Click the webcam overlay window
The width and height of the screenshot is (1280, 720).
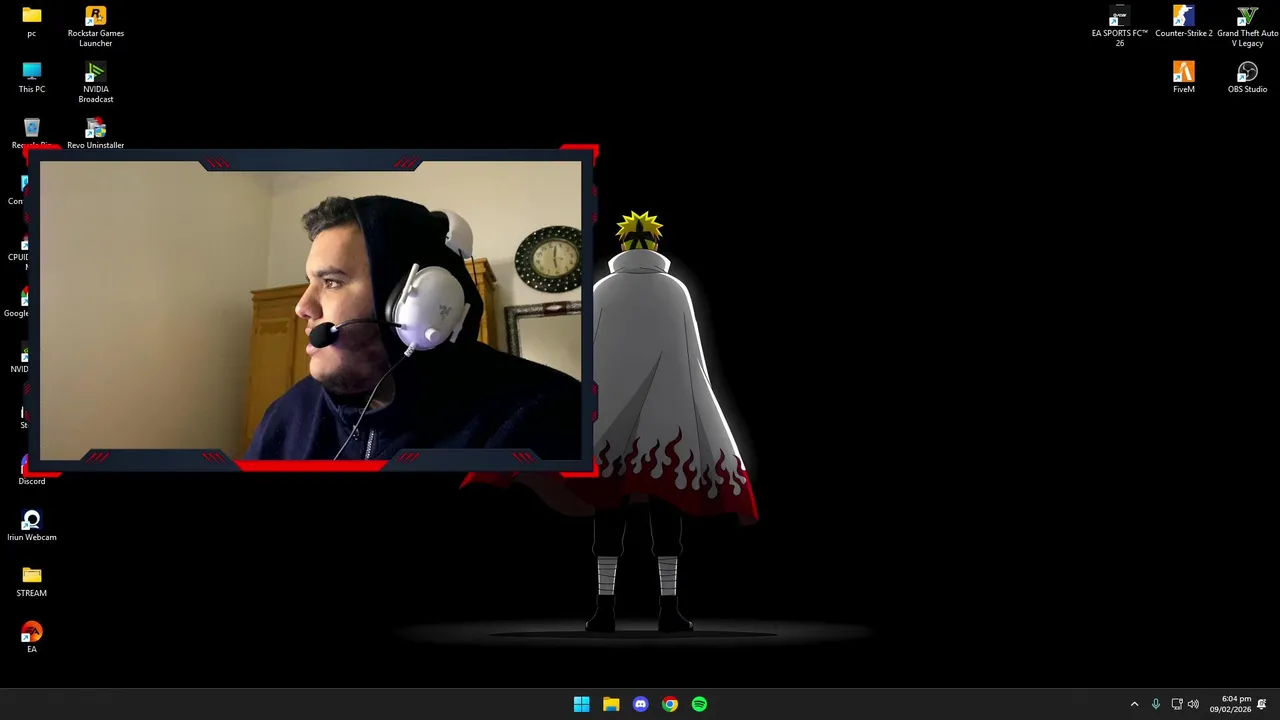tap(311, 310)
